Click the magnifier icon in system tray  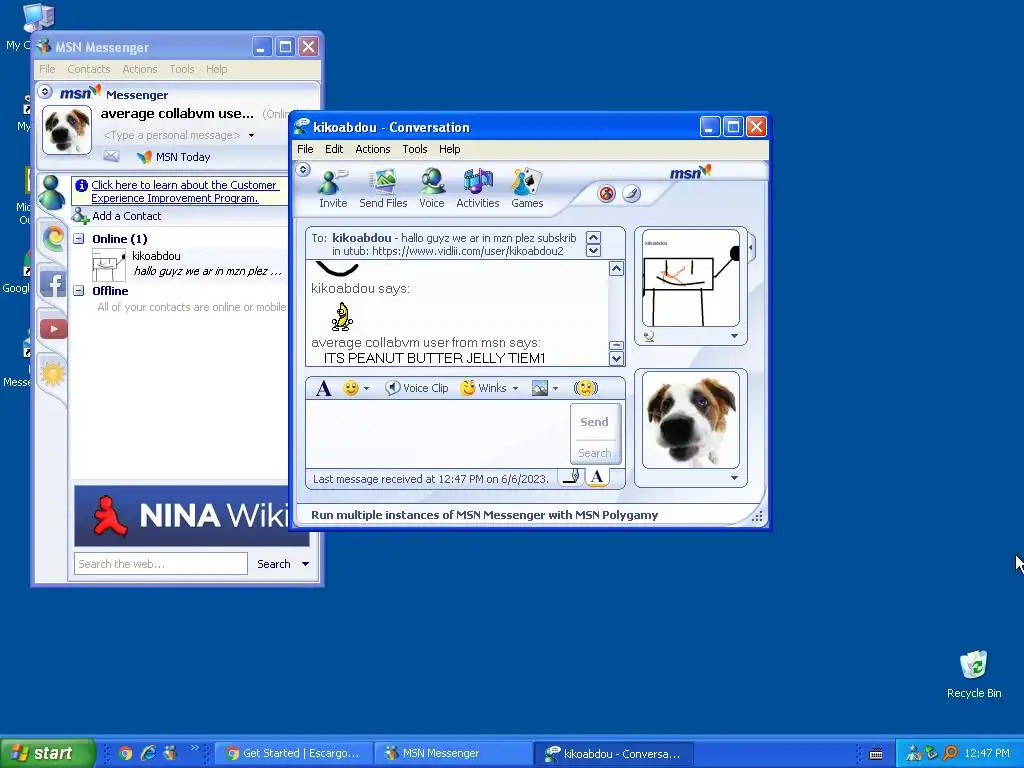click(950, 753)
